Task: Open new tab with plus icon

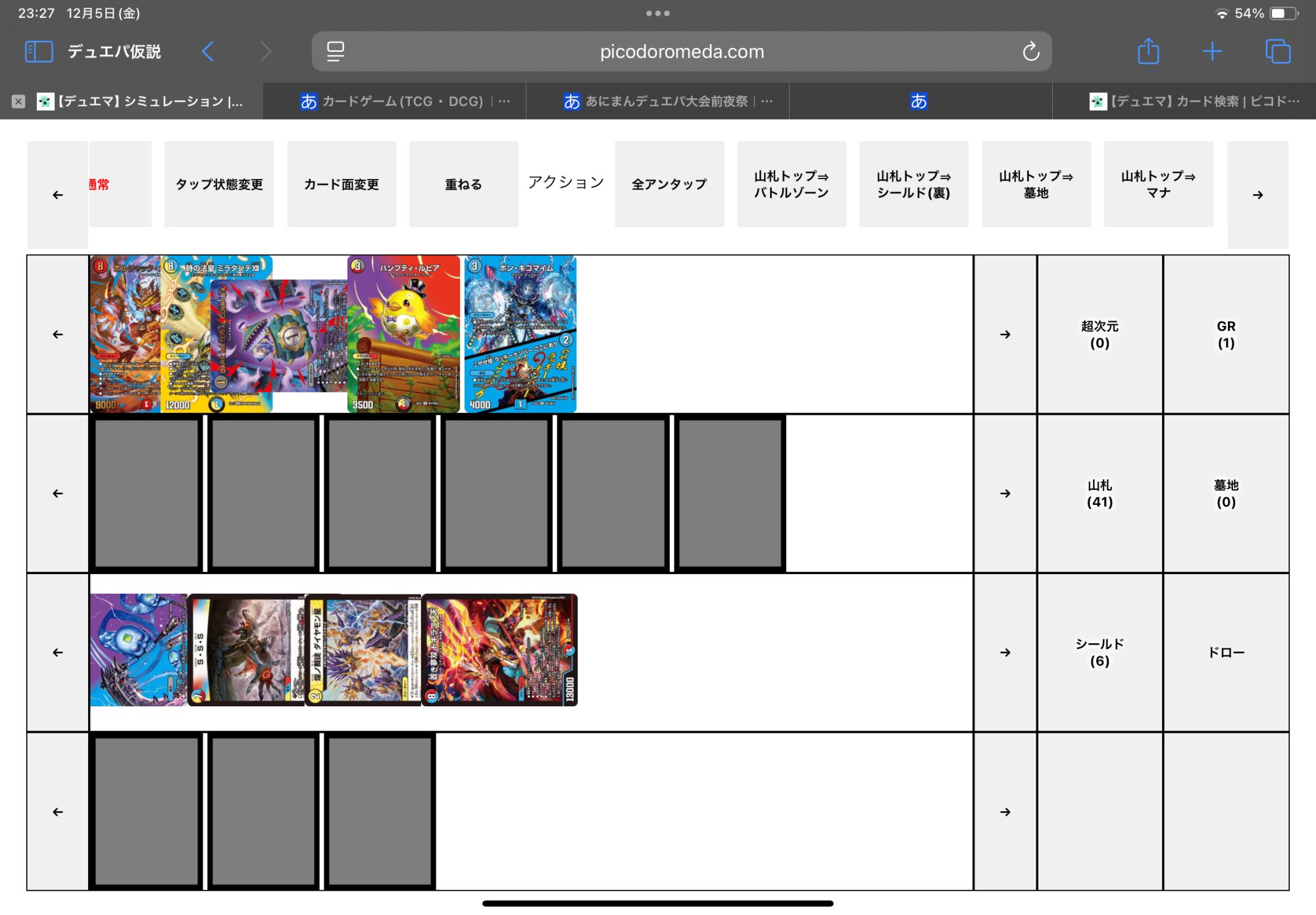Action: pyautogui.click(x=1212, y=51)
